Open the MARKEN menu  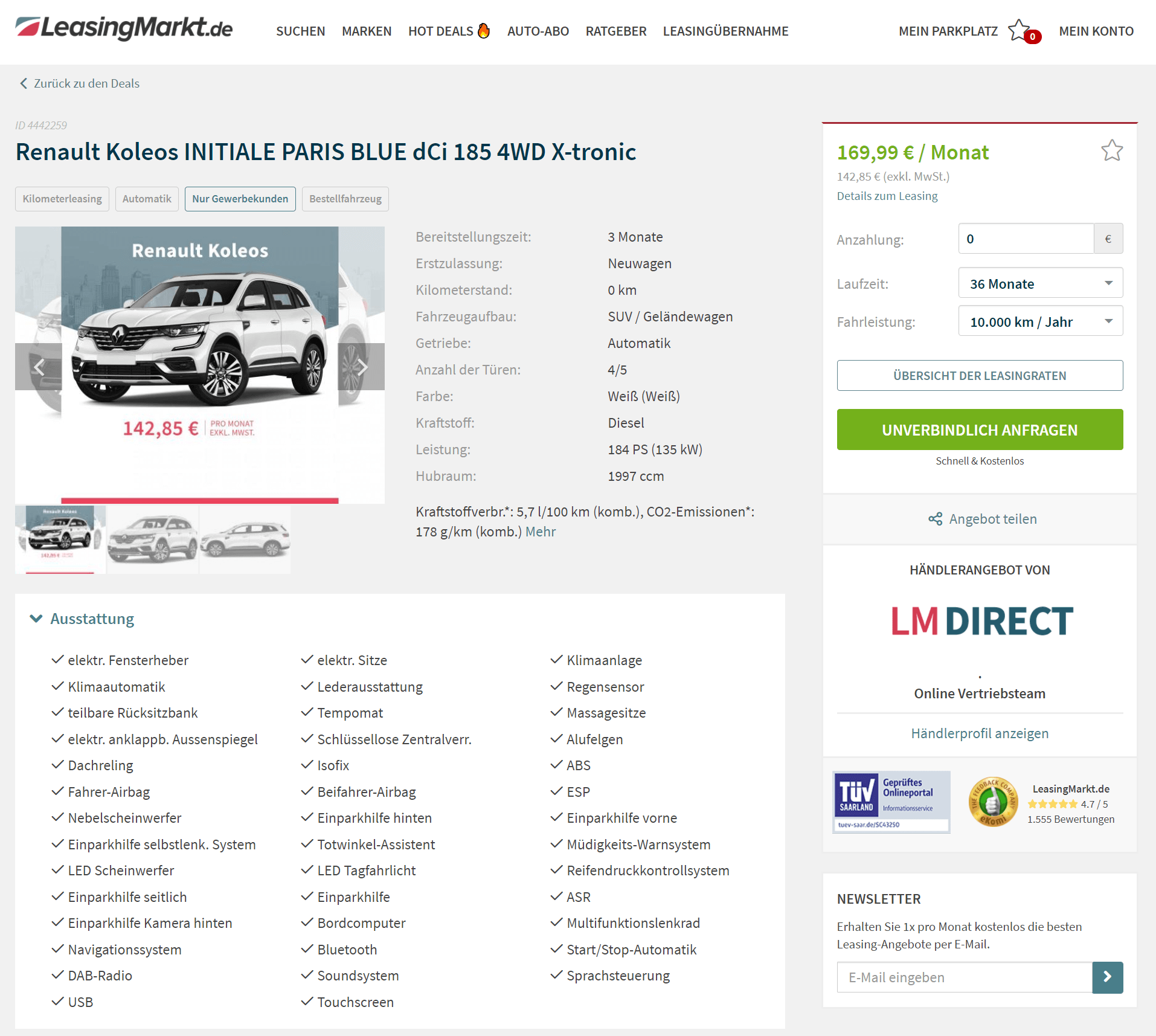click(x=367, y=31)
